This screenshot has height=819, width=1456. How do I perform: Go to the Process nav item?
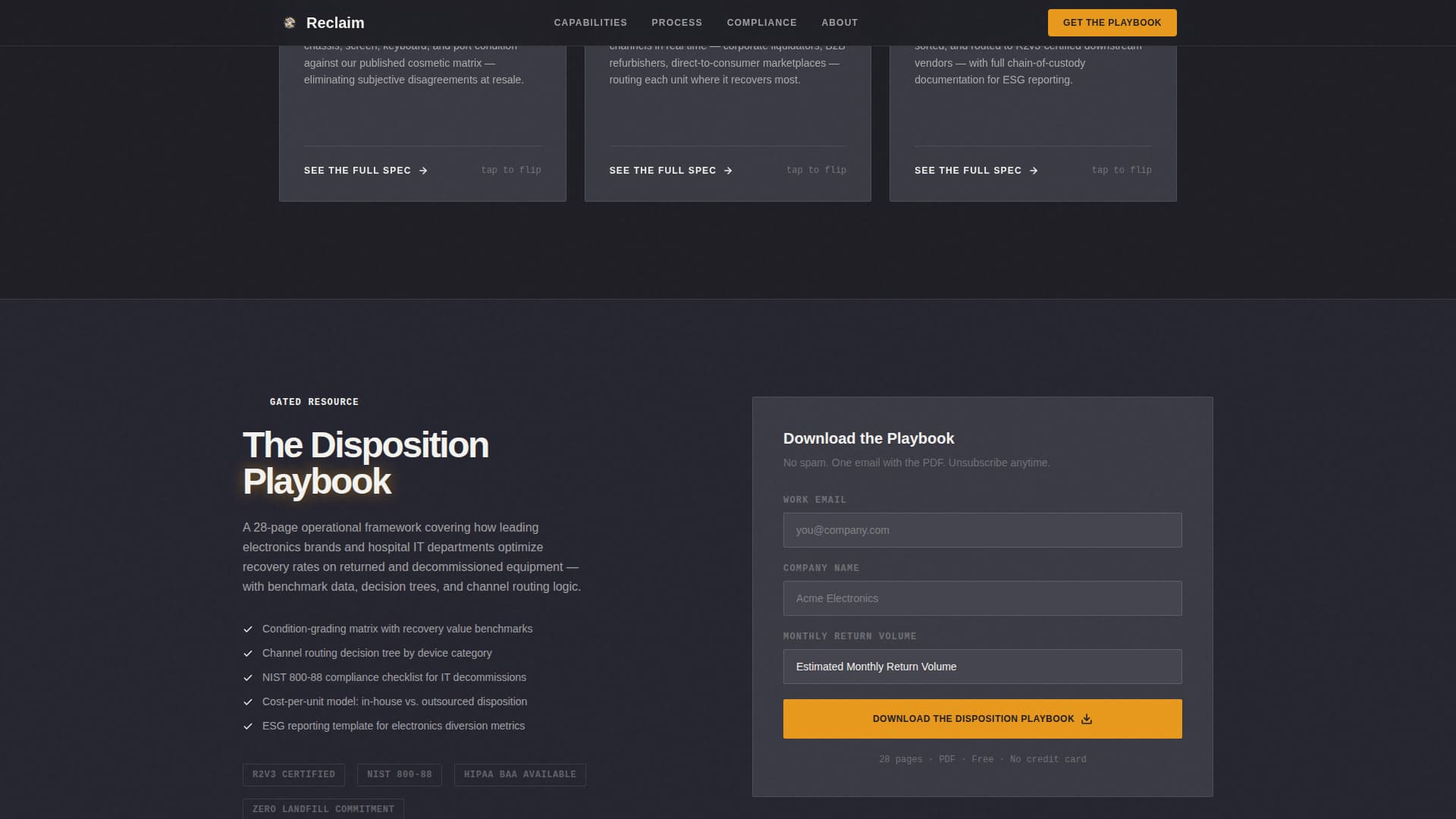click(676, 23)
